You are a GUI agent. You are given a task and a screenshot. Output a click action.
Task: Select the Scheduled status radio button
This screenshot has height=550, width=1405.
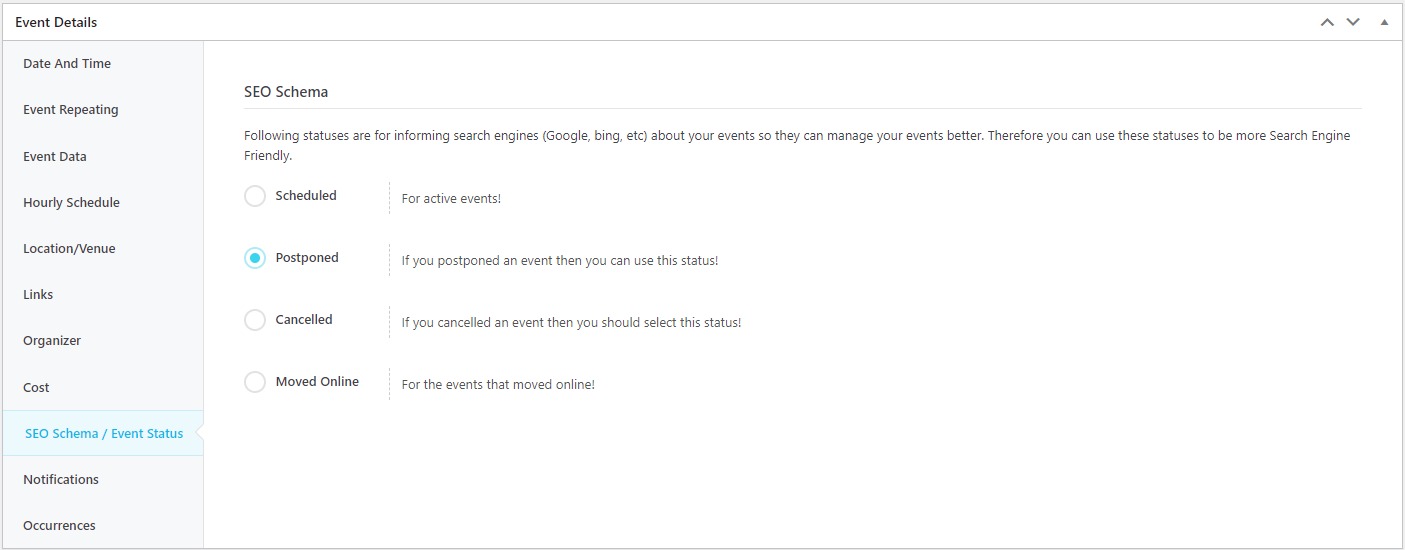(x=255, y=196)
